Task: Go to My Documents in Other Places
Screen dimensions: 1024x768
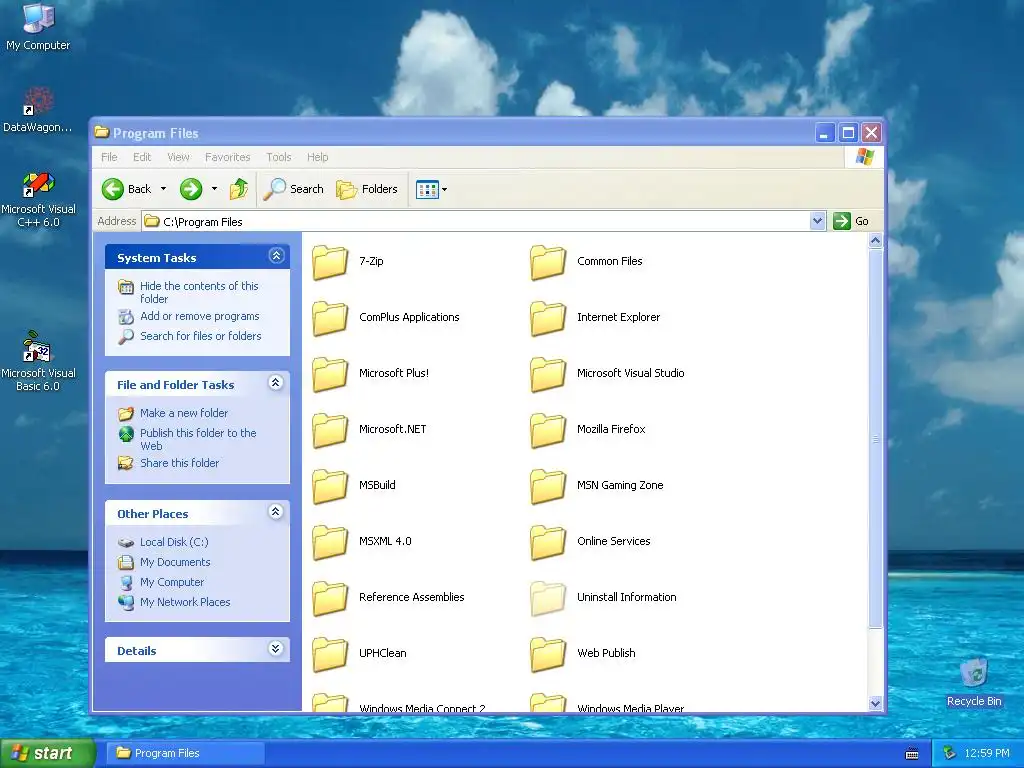Action: click(x=175, y=562)
